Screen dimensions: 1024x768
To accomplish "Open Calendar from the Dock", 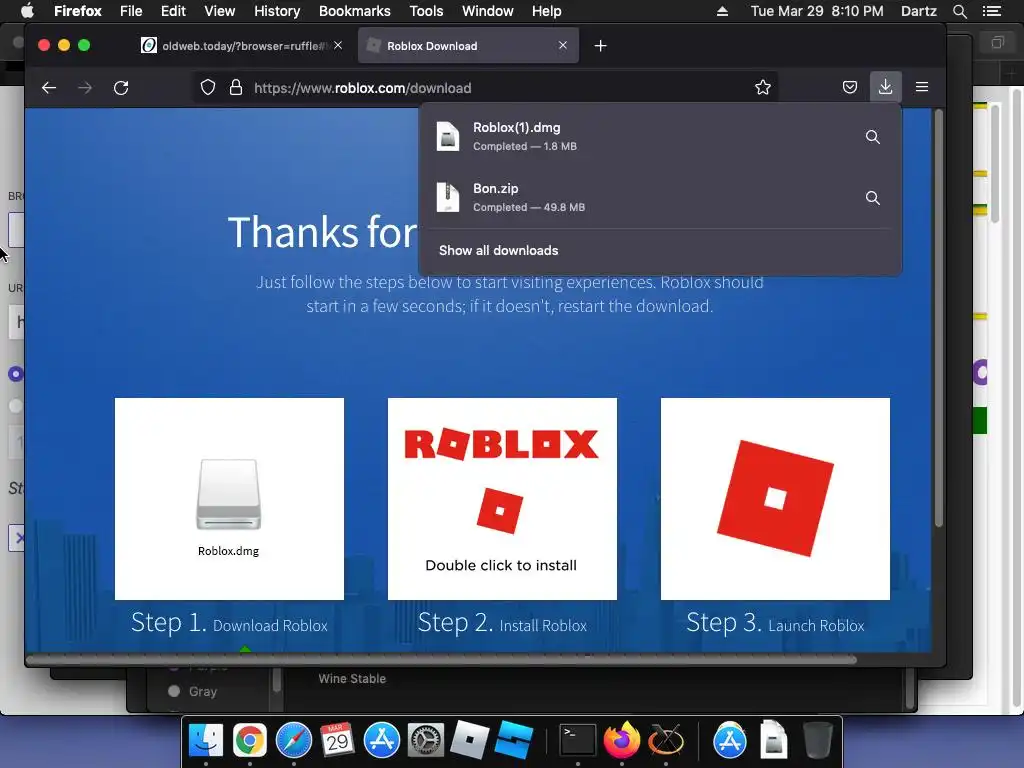I will pyautogui.click(x=338, y=740).
